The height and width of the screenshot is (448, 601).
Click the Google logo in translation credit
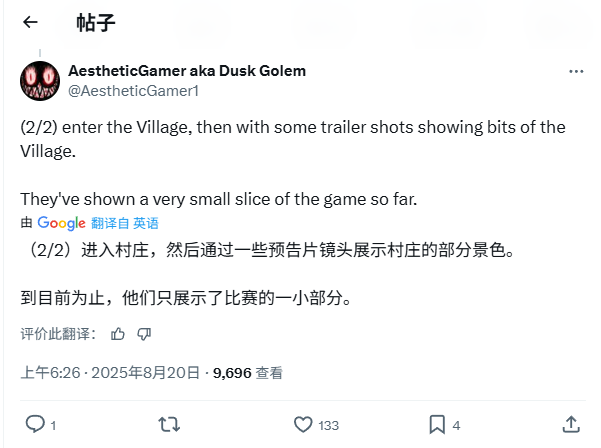click(x=61, y=223)
